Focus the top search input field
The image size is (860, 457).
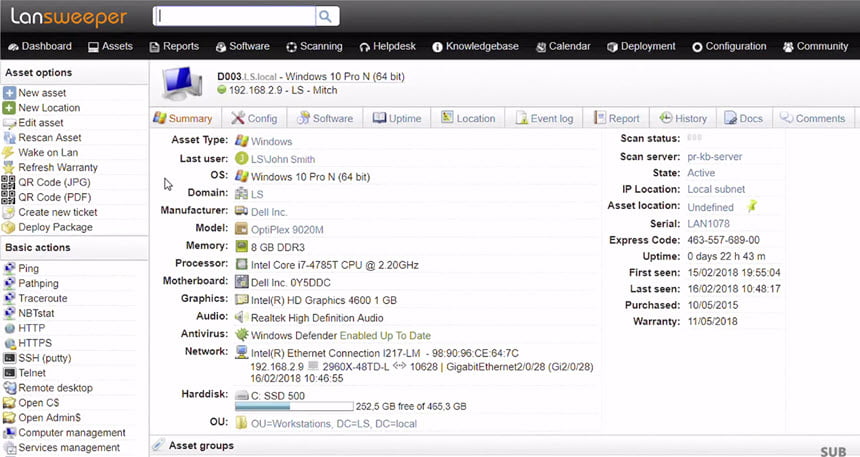(234, 16)
